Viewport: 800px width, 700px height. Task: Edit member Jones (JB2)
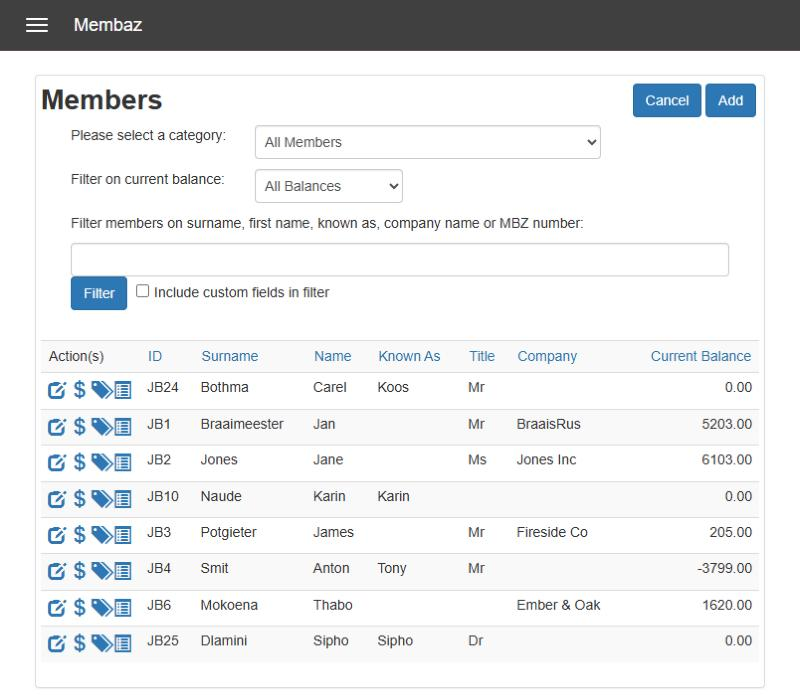[57, 462]
